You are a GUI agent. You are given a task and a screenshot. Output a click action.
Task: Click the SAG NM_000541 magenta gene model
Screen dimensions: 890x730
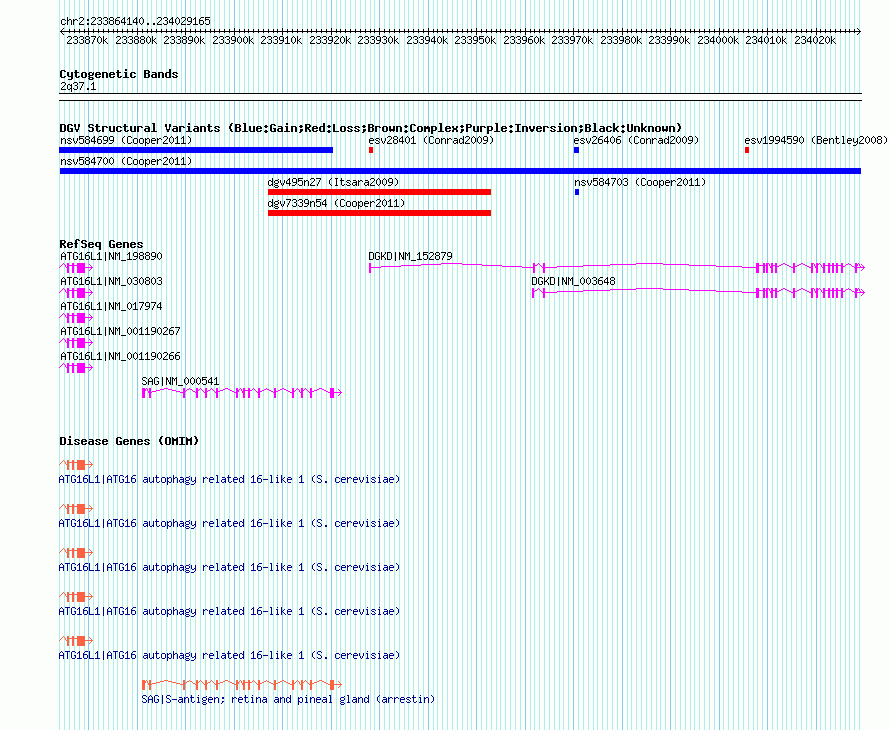[242, 393]
